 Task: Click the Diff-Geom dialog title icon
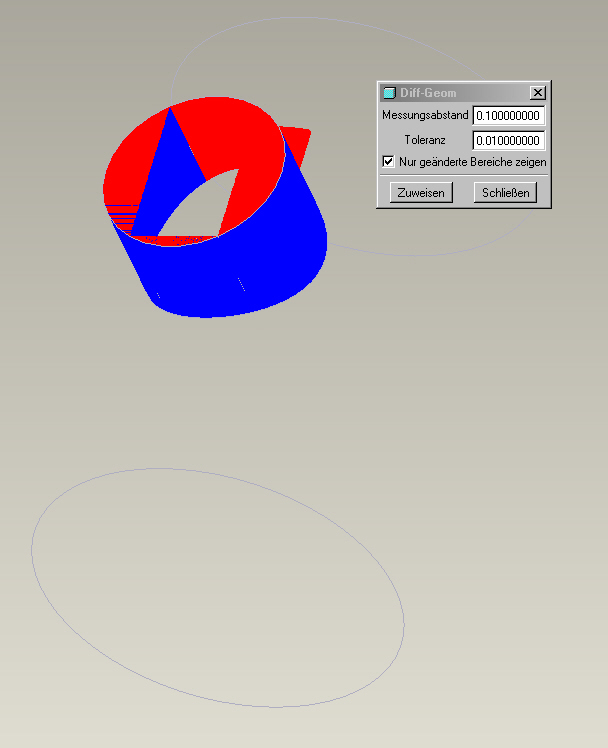click(390, 93)
